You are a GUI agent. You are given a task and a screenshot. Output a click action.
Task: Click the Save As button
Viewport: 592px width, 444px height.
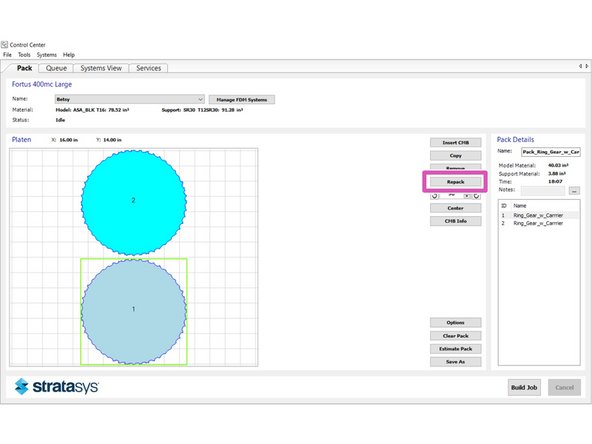(456, 362)
